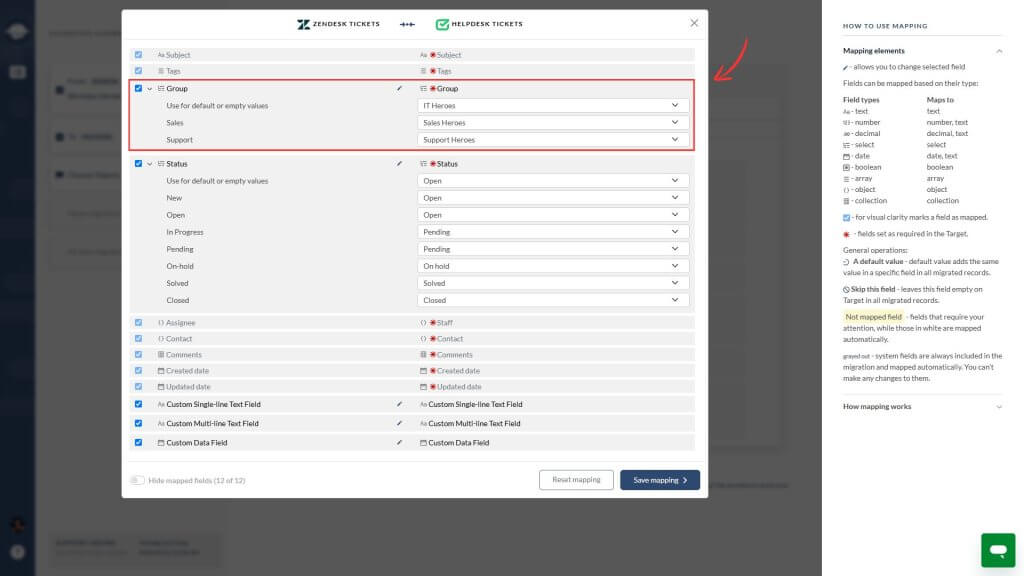Collapse the Mapping elements section

pyautogui.click(x=999, y=51)
